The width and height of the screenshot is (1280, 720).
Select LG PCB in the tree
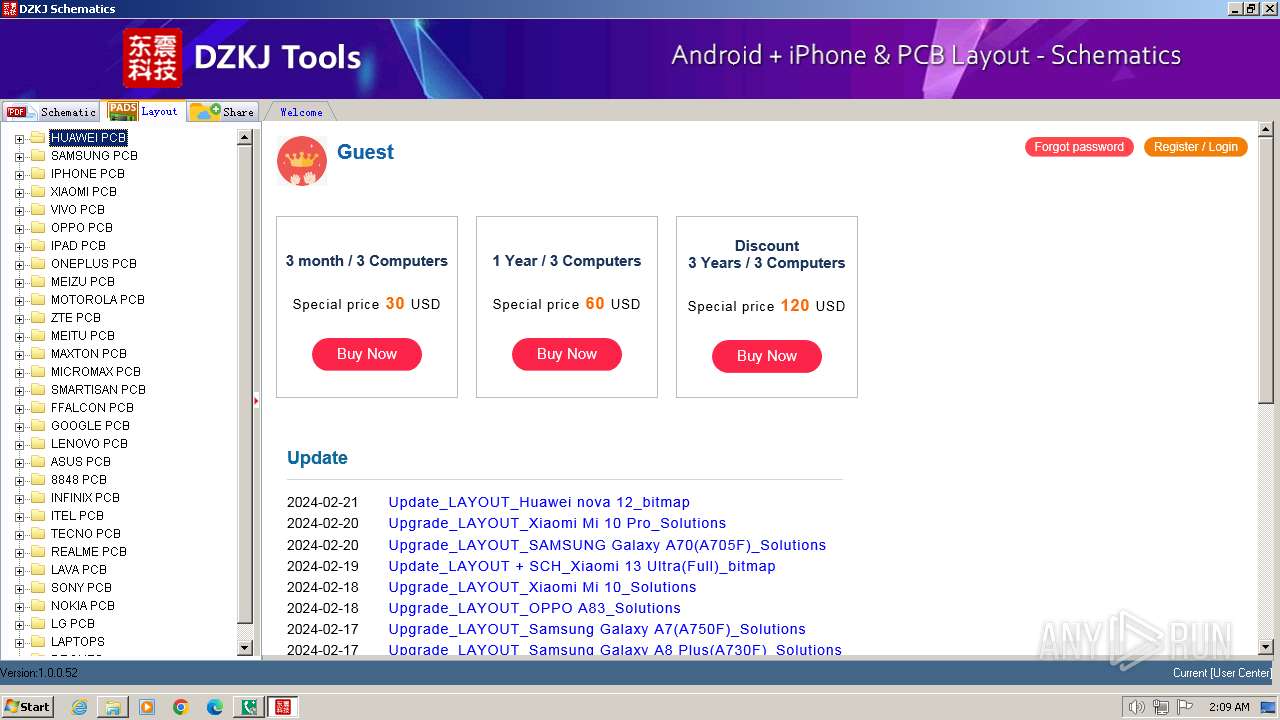(72, 623)
